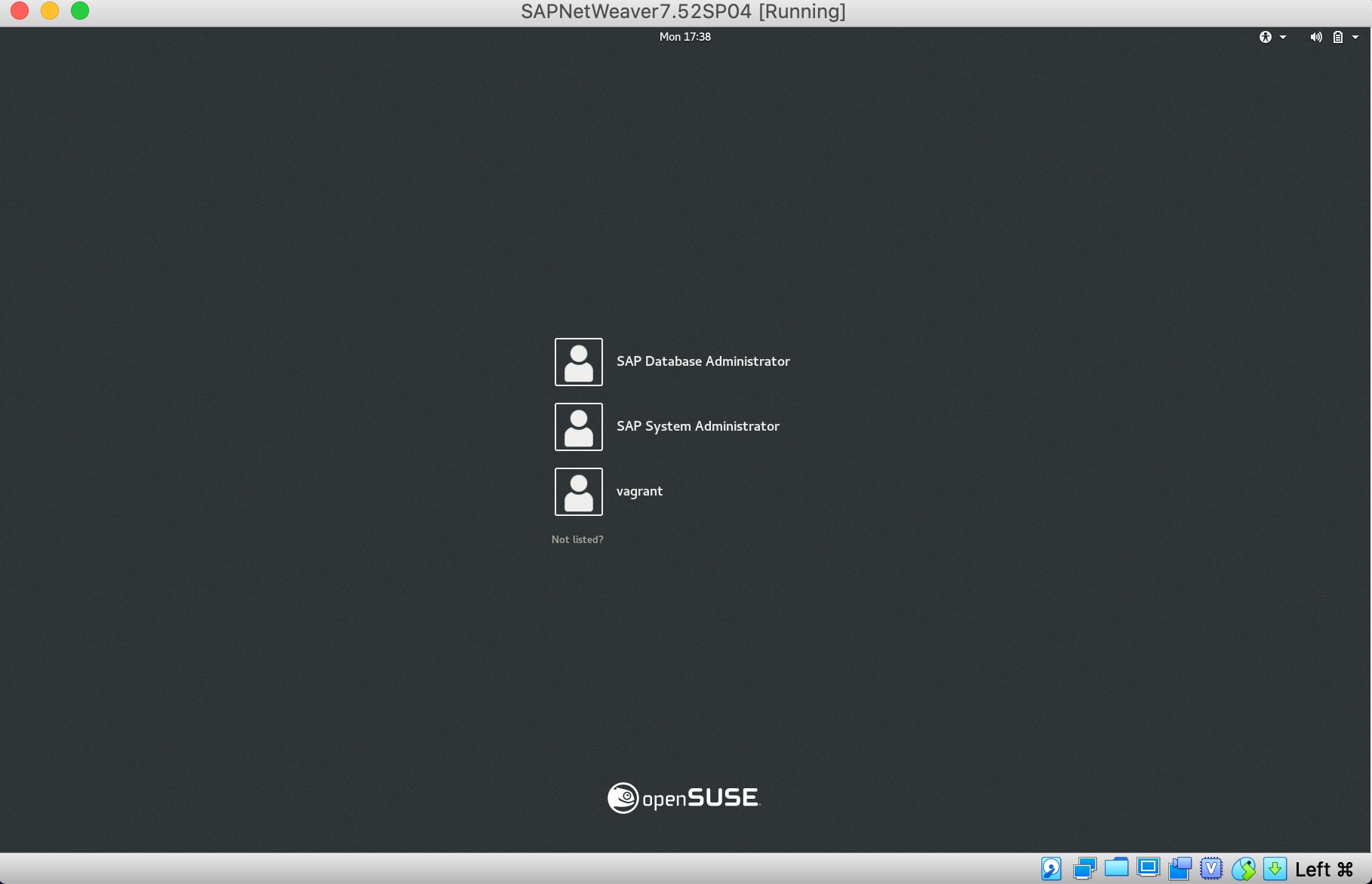Click VirtualBox shared folders icon

tap(1116, 868)
